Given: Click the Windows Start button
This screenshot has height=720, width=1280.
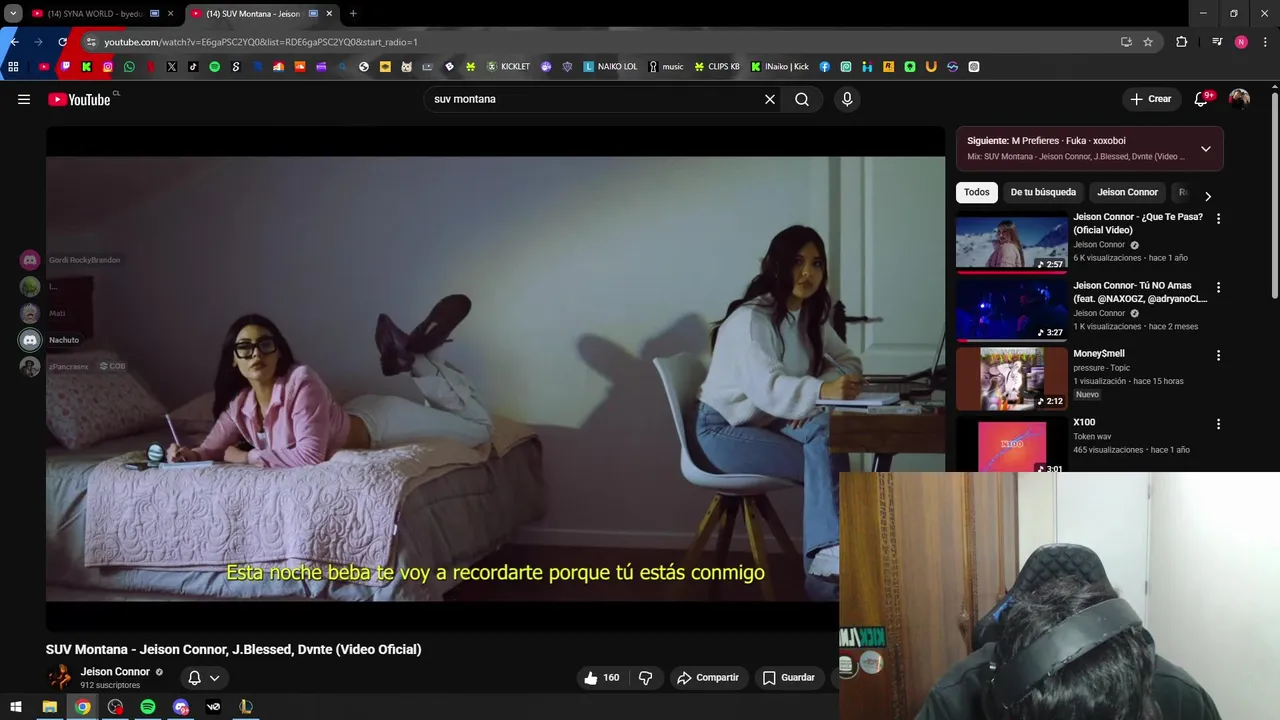Looking at the screenshot, I should [x=16, y=707].
